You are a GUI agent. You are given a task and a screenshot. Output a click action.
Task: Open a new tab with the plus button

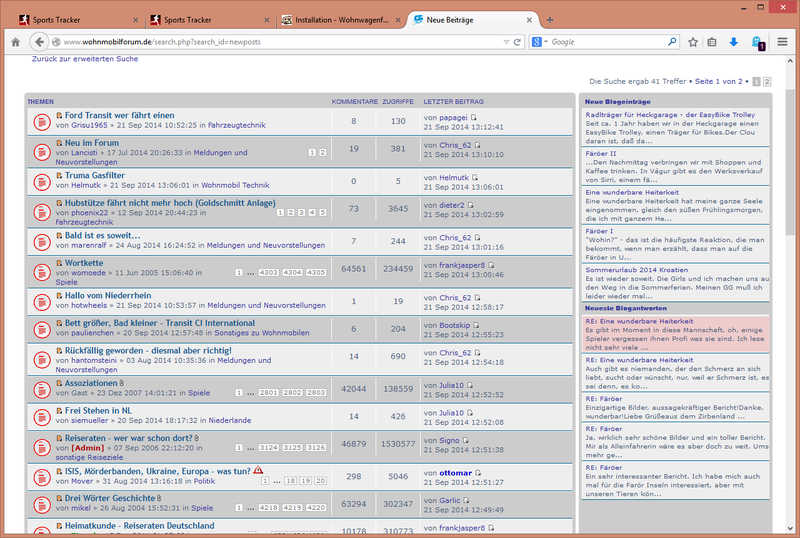click(x=549, y=20)
